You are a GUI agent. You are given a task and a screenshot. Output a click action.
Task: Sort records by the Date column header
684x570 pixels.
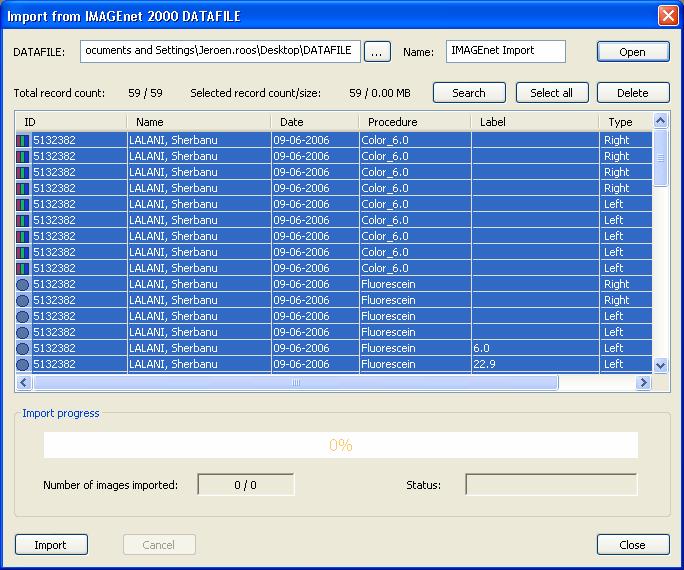click(315, 122)
